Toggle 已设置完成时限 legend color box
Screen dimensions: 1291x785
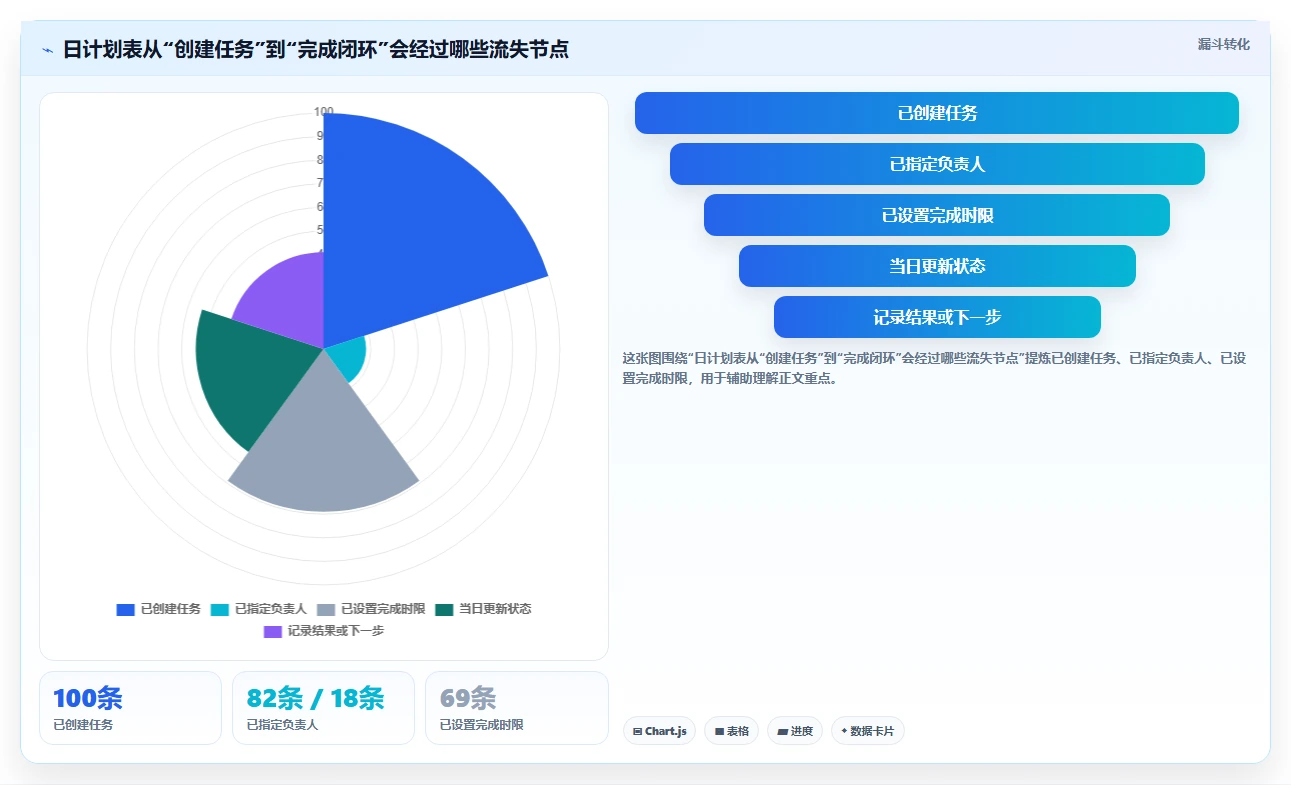(x=326, y=609)
